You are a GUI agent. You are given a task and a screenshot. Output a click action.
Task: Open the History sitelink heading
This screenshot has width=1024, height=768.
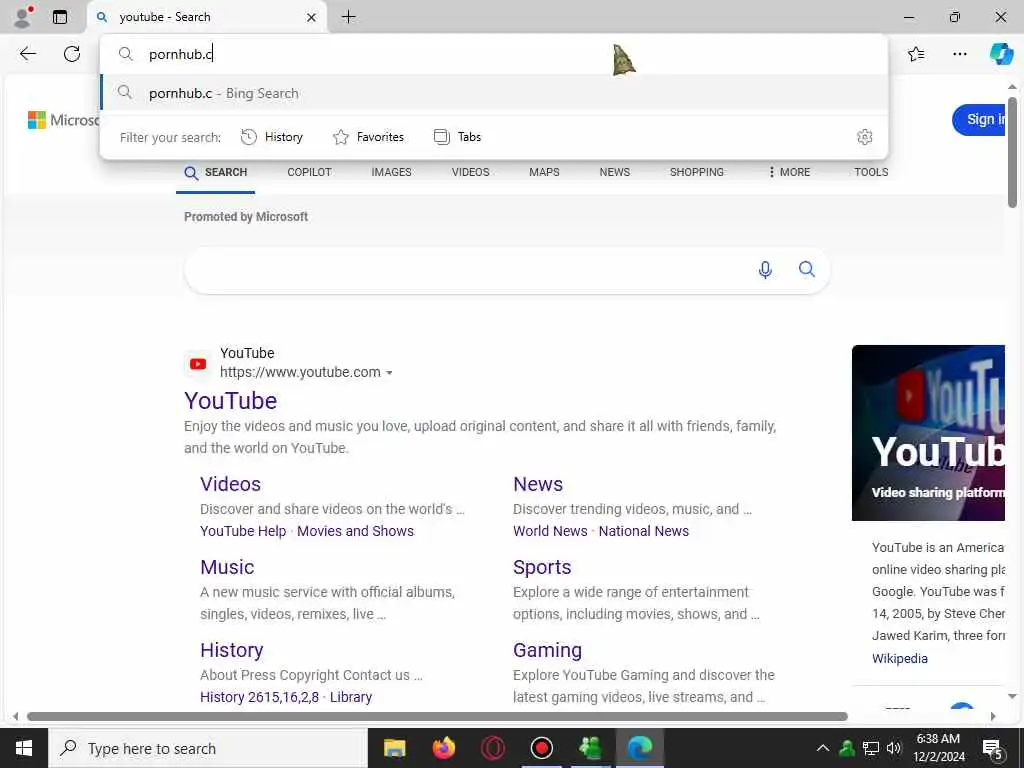click(x=232, y=650)
